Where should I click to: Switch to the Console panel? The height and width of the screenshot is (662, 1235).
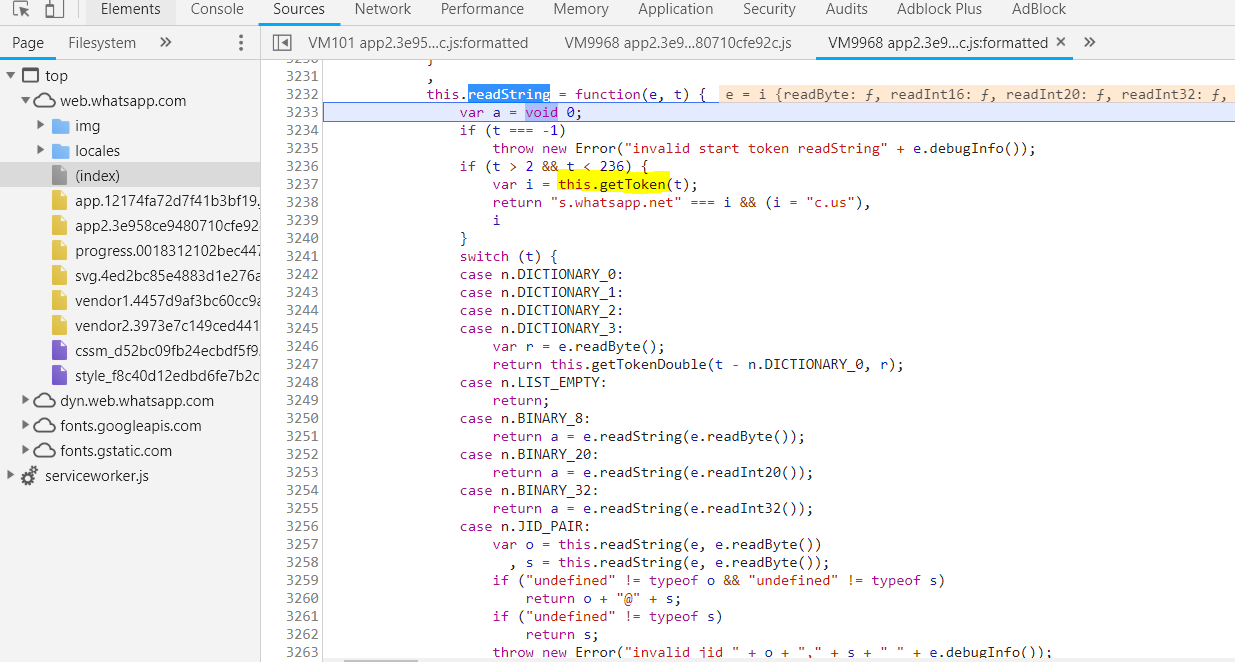(217, 10)
